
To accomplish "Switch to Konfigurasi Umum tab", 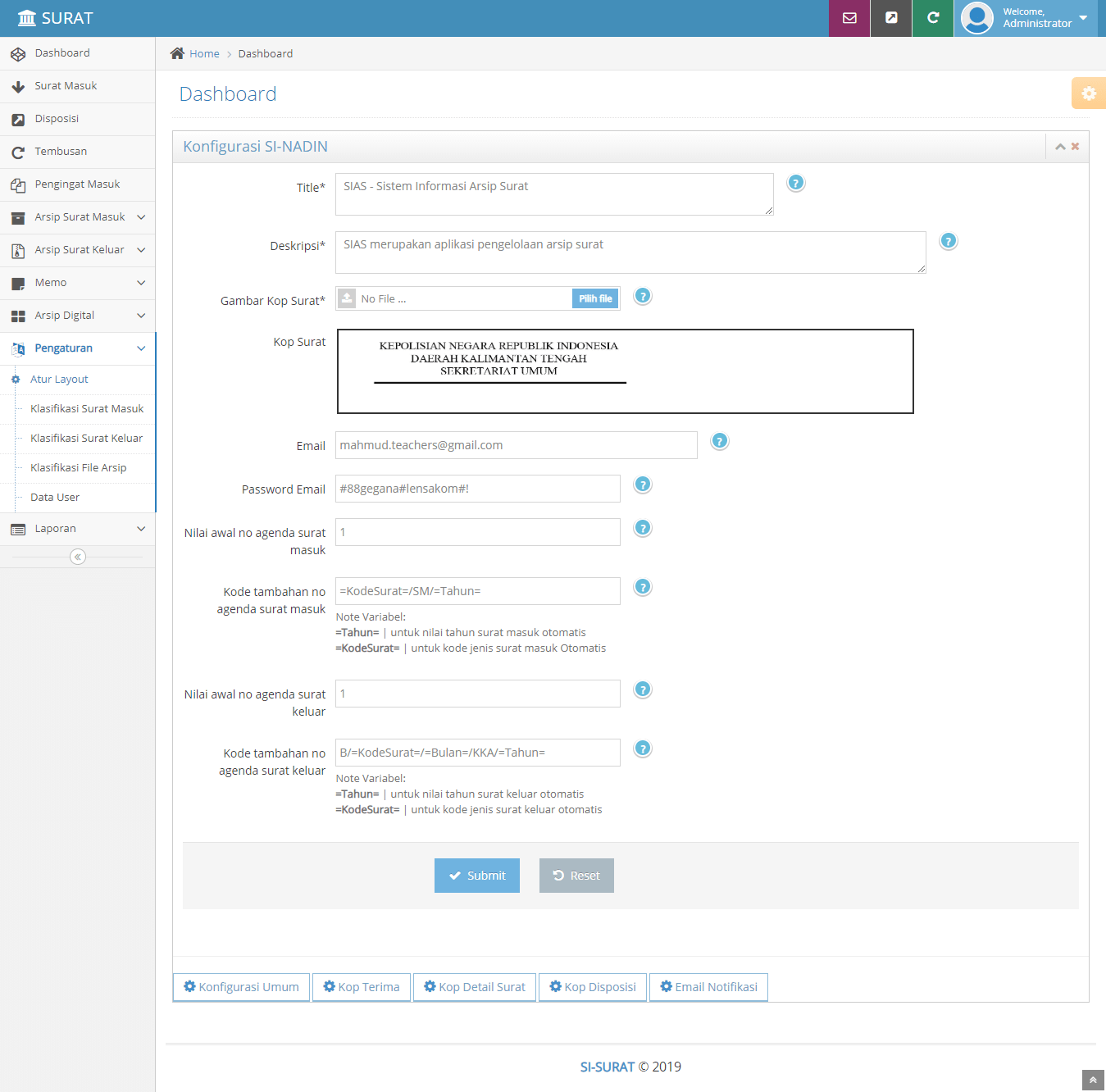I will click(x=241, y=987).
